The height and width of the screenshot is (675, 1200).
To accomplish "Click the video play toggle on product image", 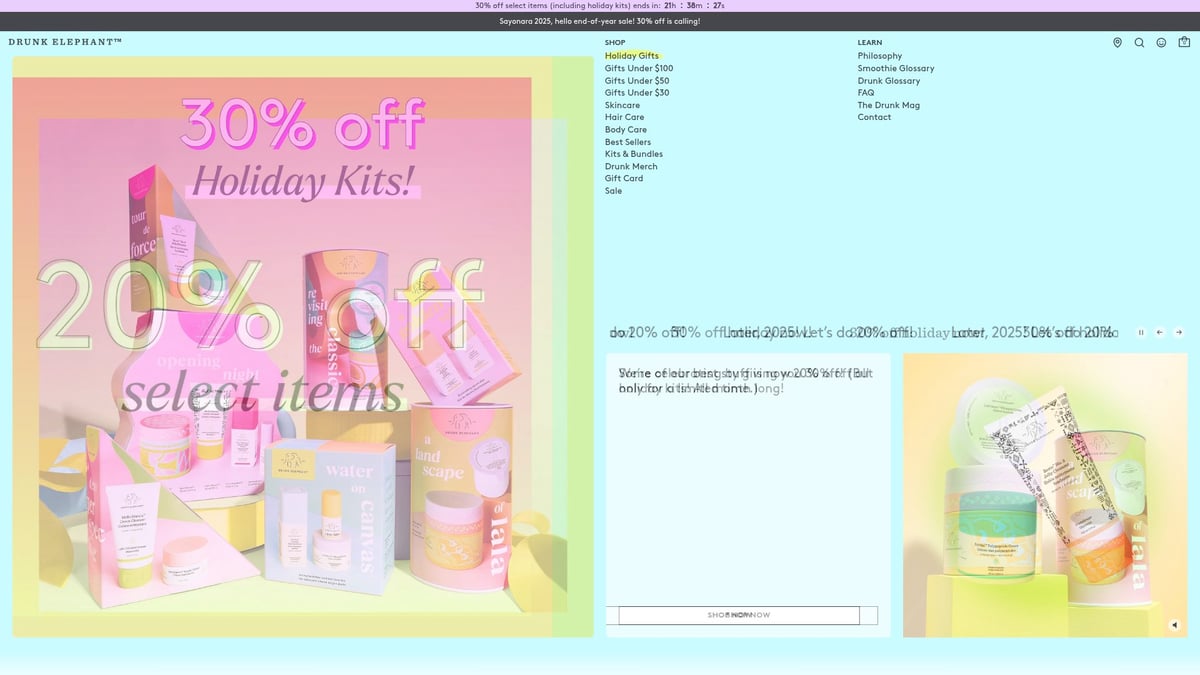I will (1175, 625).
